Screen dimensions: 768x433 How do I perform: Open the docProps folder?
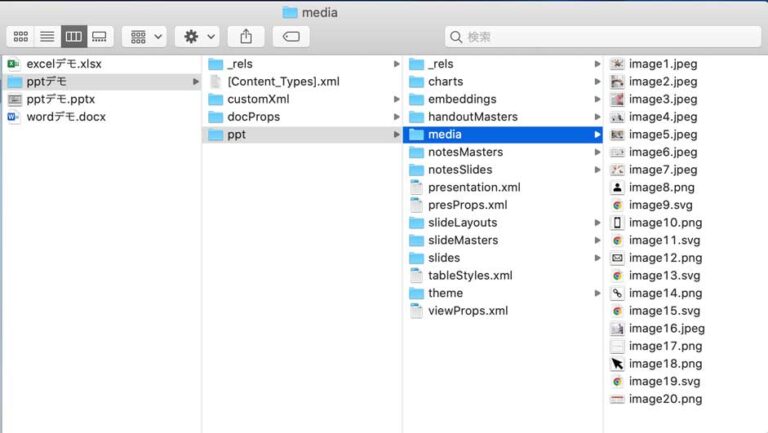(x=253, y=117)
